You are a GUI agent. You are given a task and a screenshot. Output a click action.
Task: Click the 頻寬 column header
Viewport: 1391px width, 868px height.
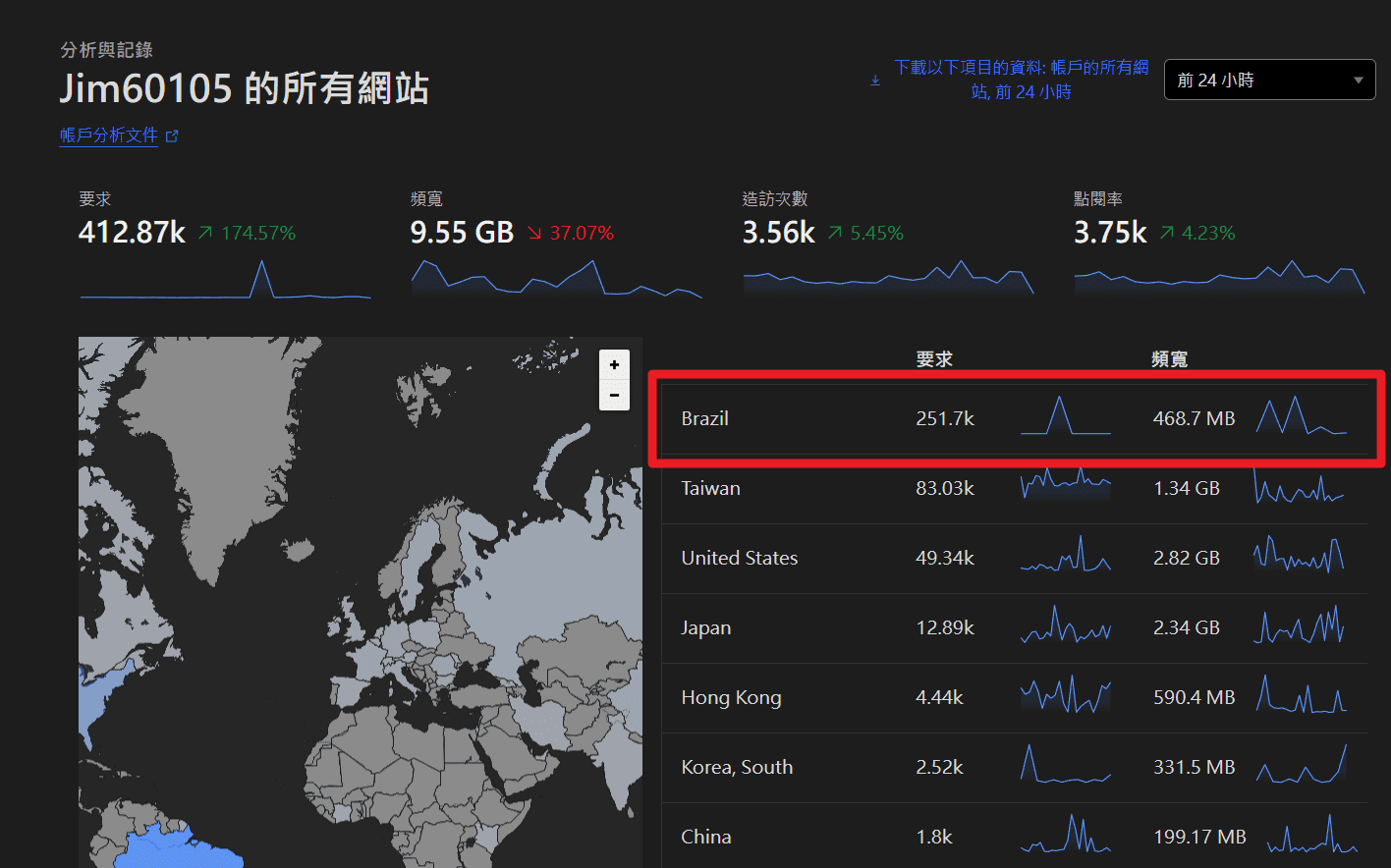(x=1169, y=359)
